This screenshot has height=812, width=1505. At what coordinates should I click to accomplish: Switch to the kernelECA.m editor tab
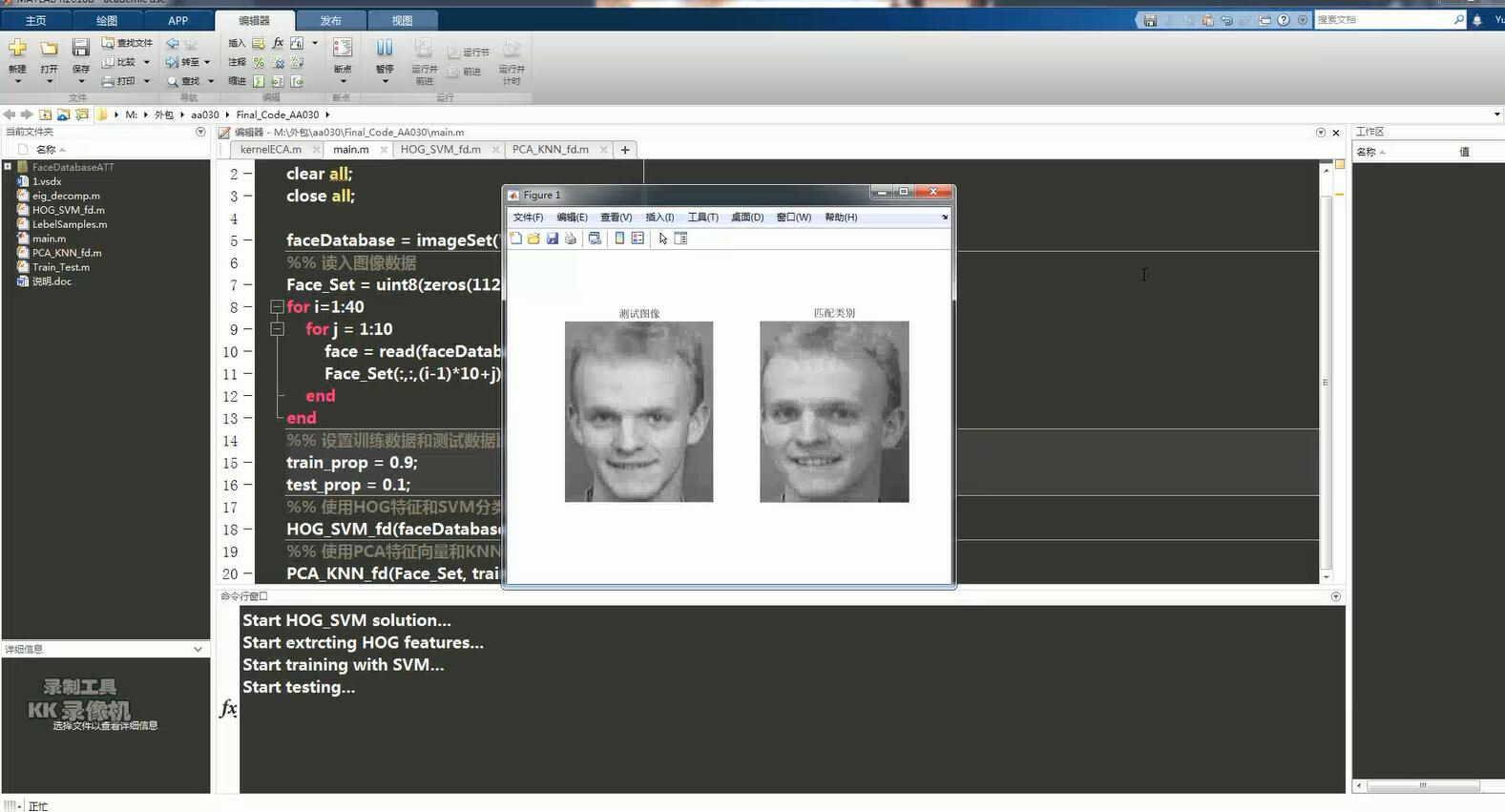(271, 150)
